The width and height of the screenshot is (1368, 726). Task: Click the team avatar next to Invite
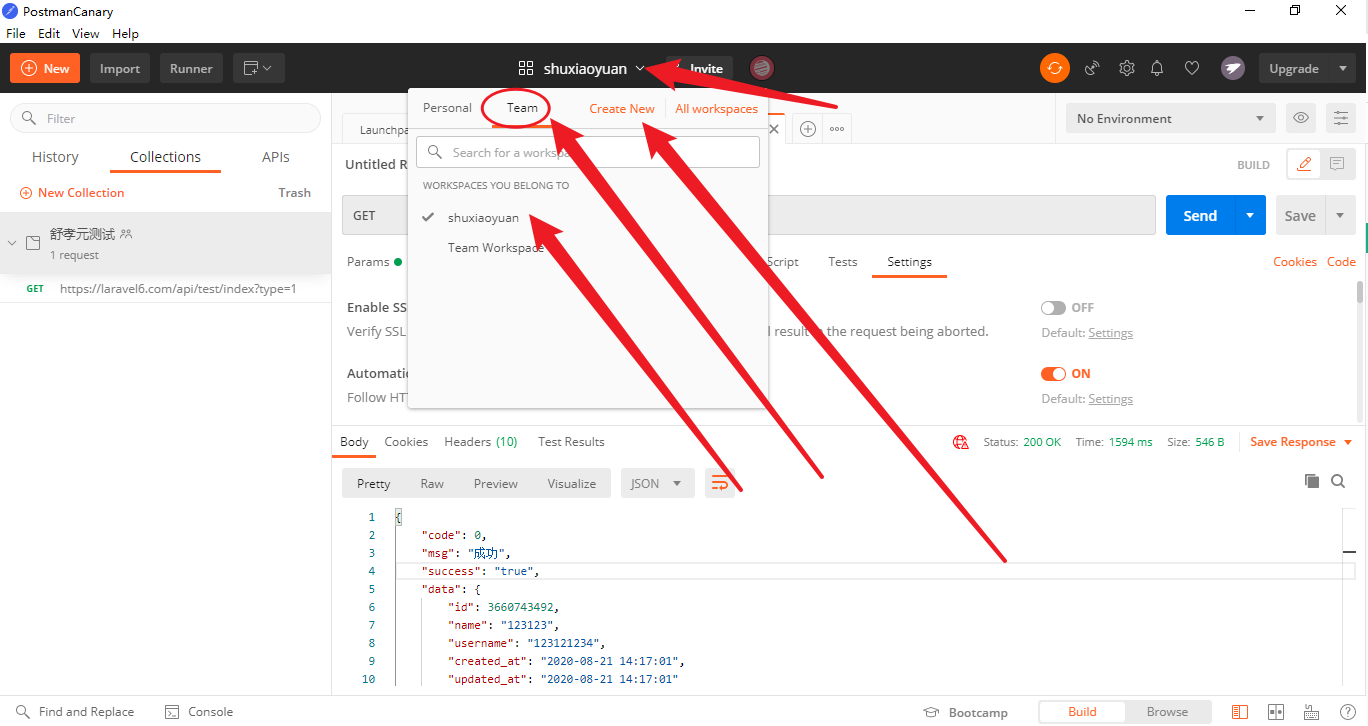tap(762, 68)
